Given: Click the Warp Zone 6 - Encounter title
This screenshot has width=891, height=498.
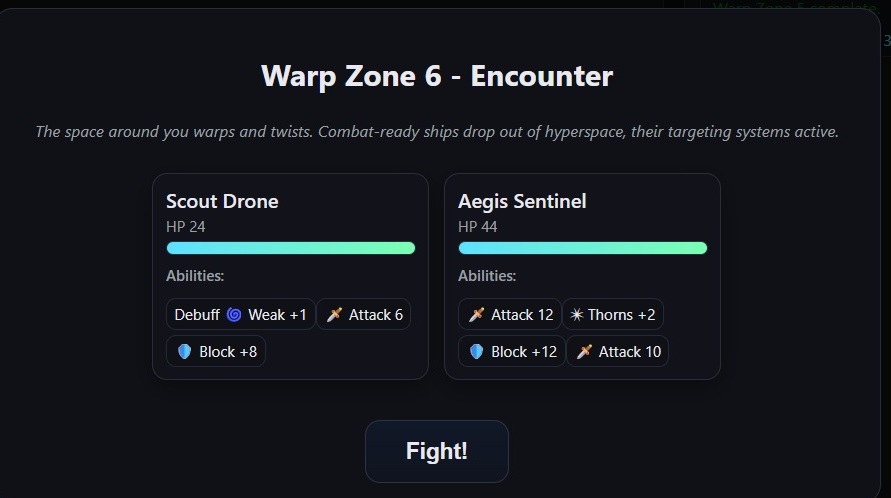Looking at the screenshot, I should [437, 76].
